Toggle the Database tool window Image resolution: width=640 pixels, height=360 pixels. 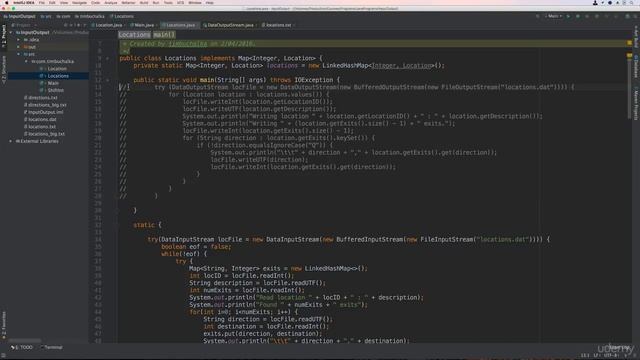click(x=636, y=67)
